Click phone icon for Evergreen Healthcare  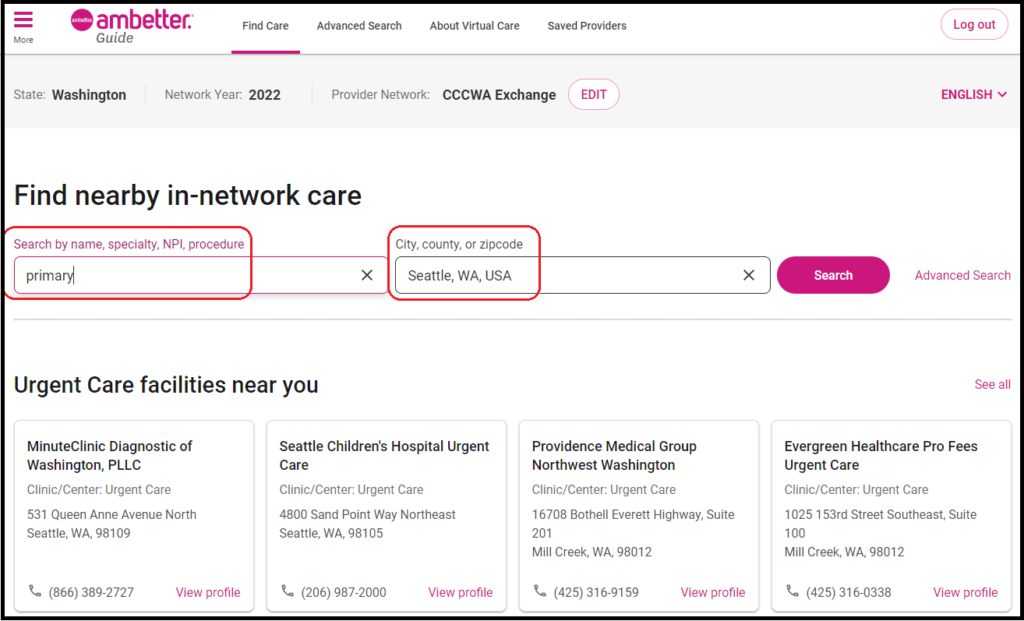click(x=792, y=591)
